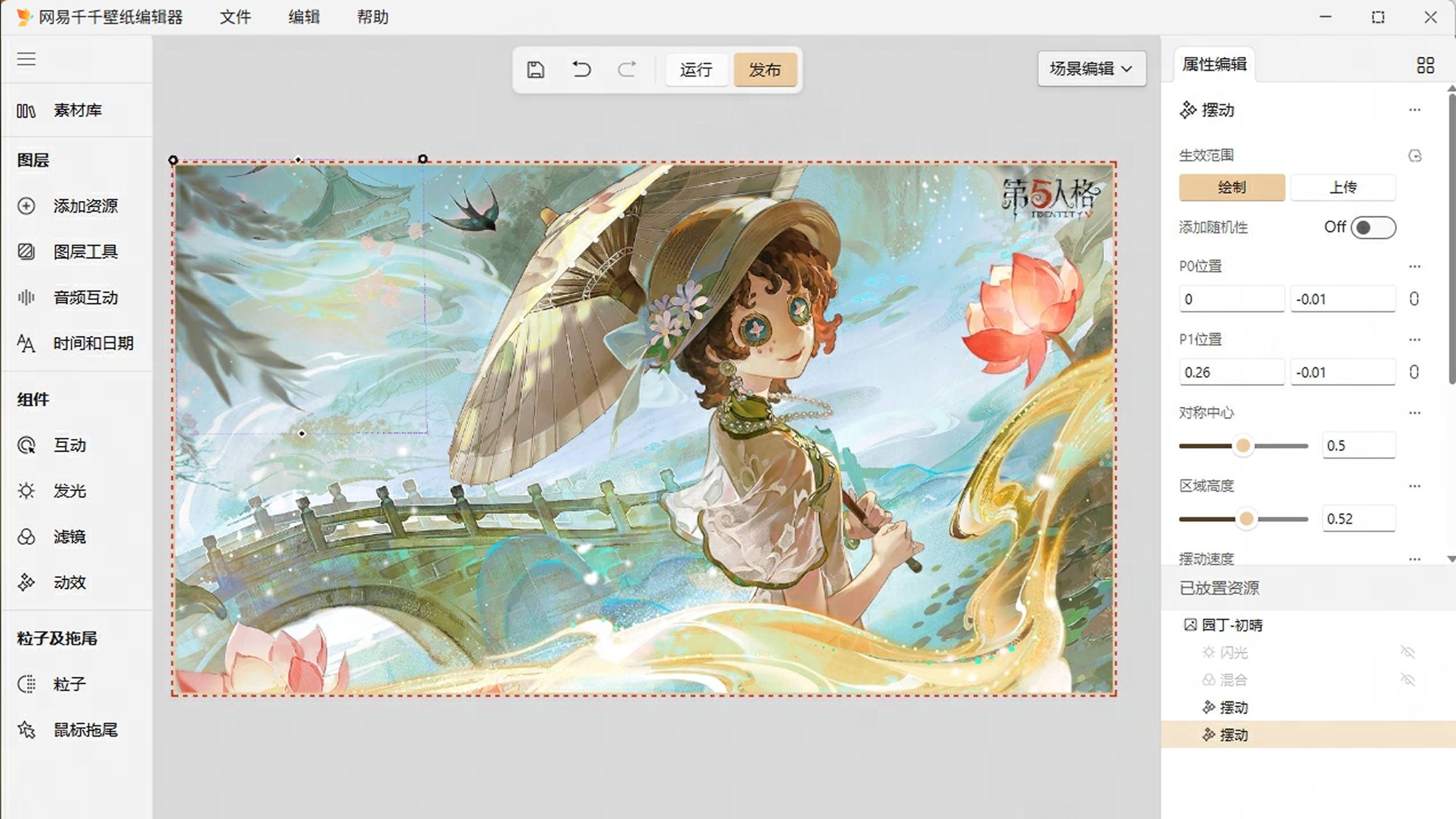Viewport: 1456px width, 819px height.
Task: Toggle the 添加随机性 switch on
Action: [1373, 228]
